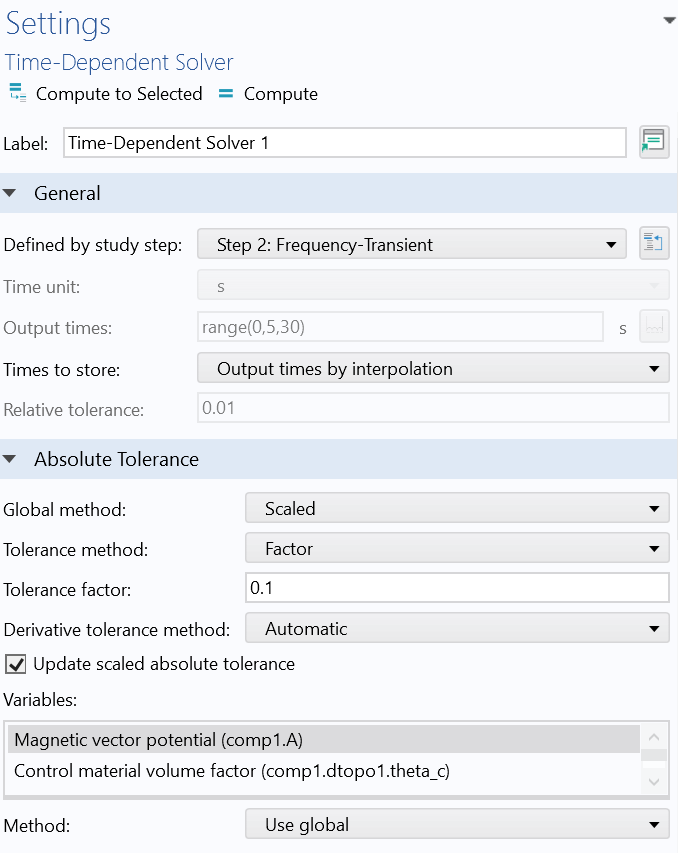Click the go-to study step icon

coord(654,244)
